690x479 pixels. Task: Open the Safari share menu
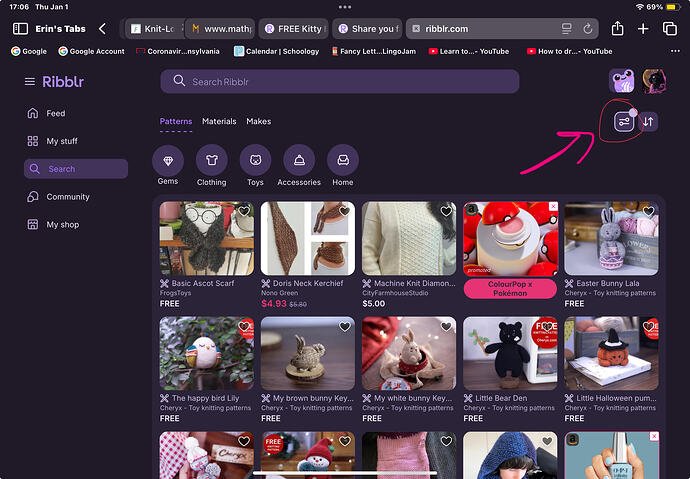[x=617, y=29]
